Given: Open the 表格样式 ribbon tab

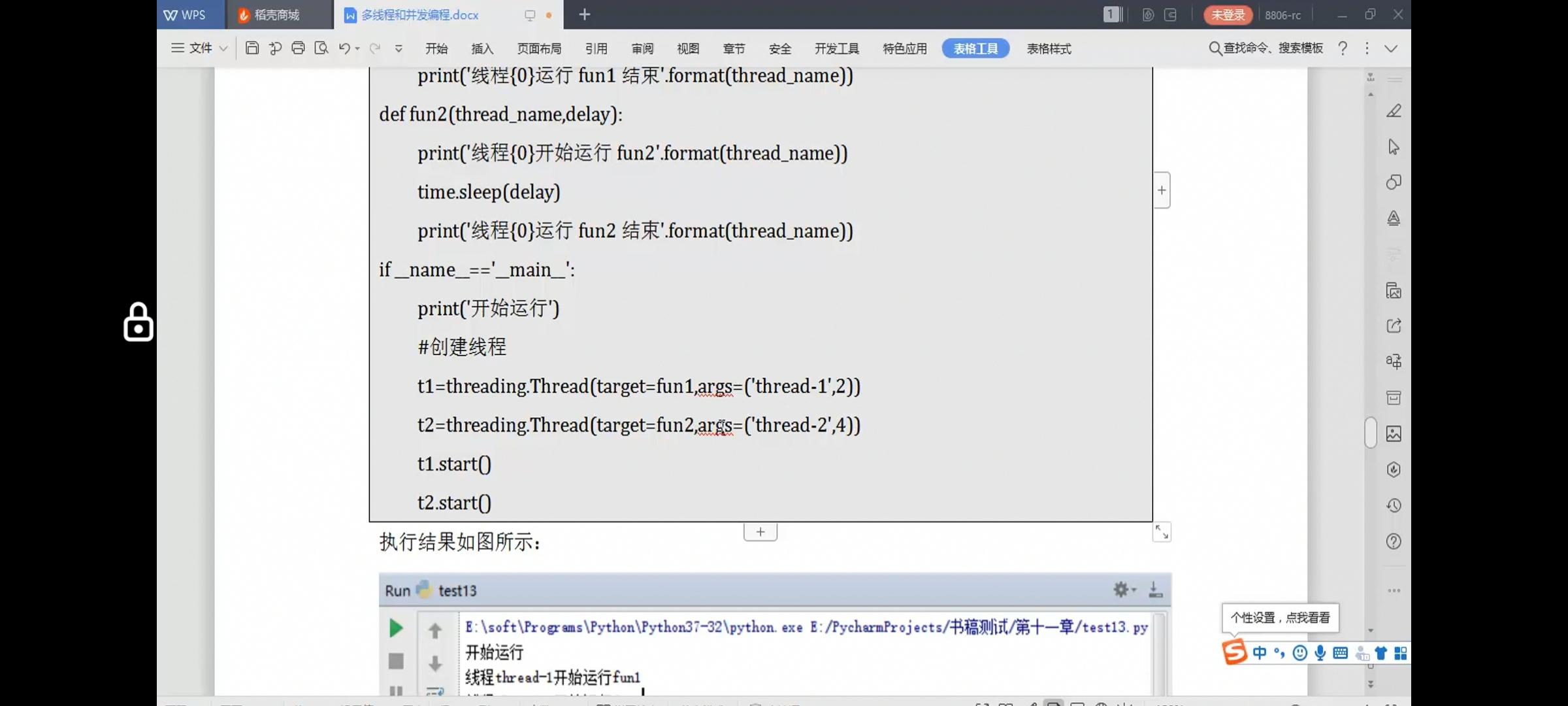Looking at the screenshot, I should tap(1049, 48).
